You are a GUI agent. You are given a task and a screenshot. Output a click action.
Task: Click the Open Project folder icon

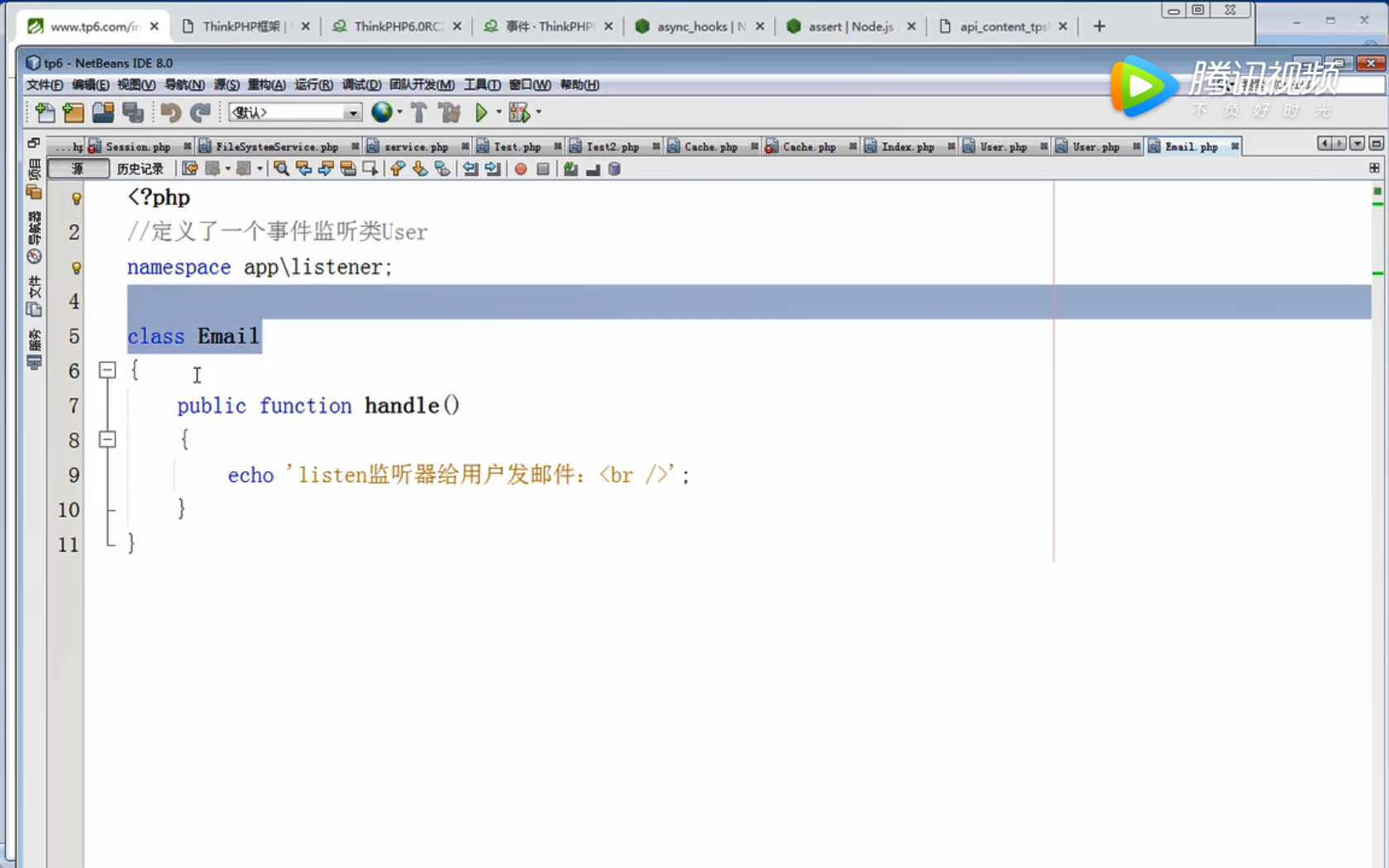pyautogui.click(x=103, y=112)
